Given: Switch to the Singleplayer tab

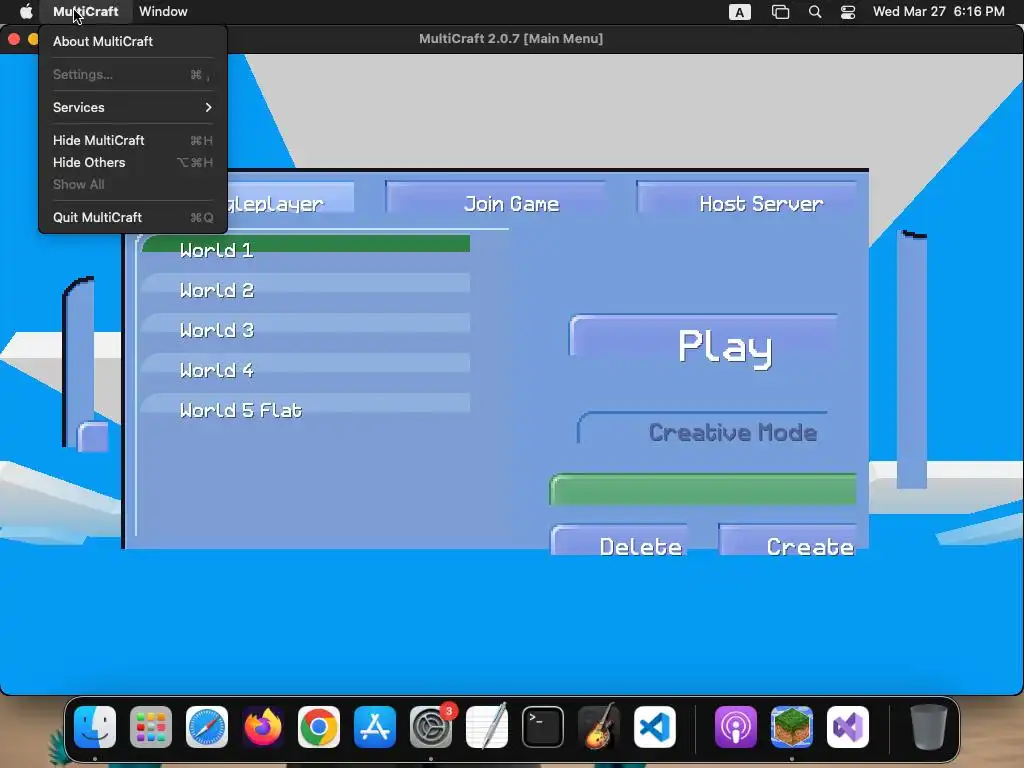Looking at the screenshot, I should pos(291,199).
